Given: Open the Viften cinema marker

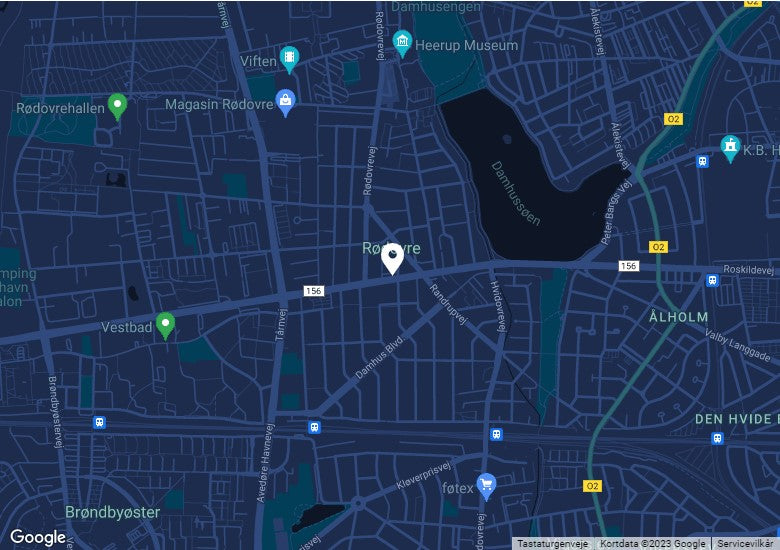Looking at the screenshot, I should [x=289, y=59].
